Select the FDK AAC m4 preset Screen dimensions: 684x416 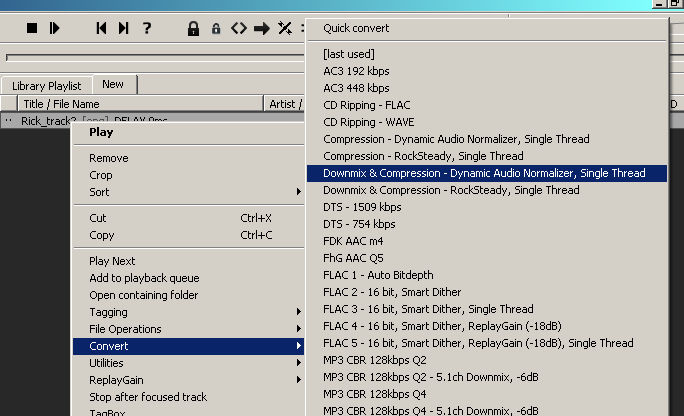(x=487, y=241)
